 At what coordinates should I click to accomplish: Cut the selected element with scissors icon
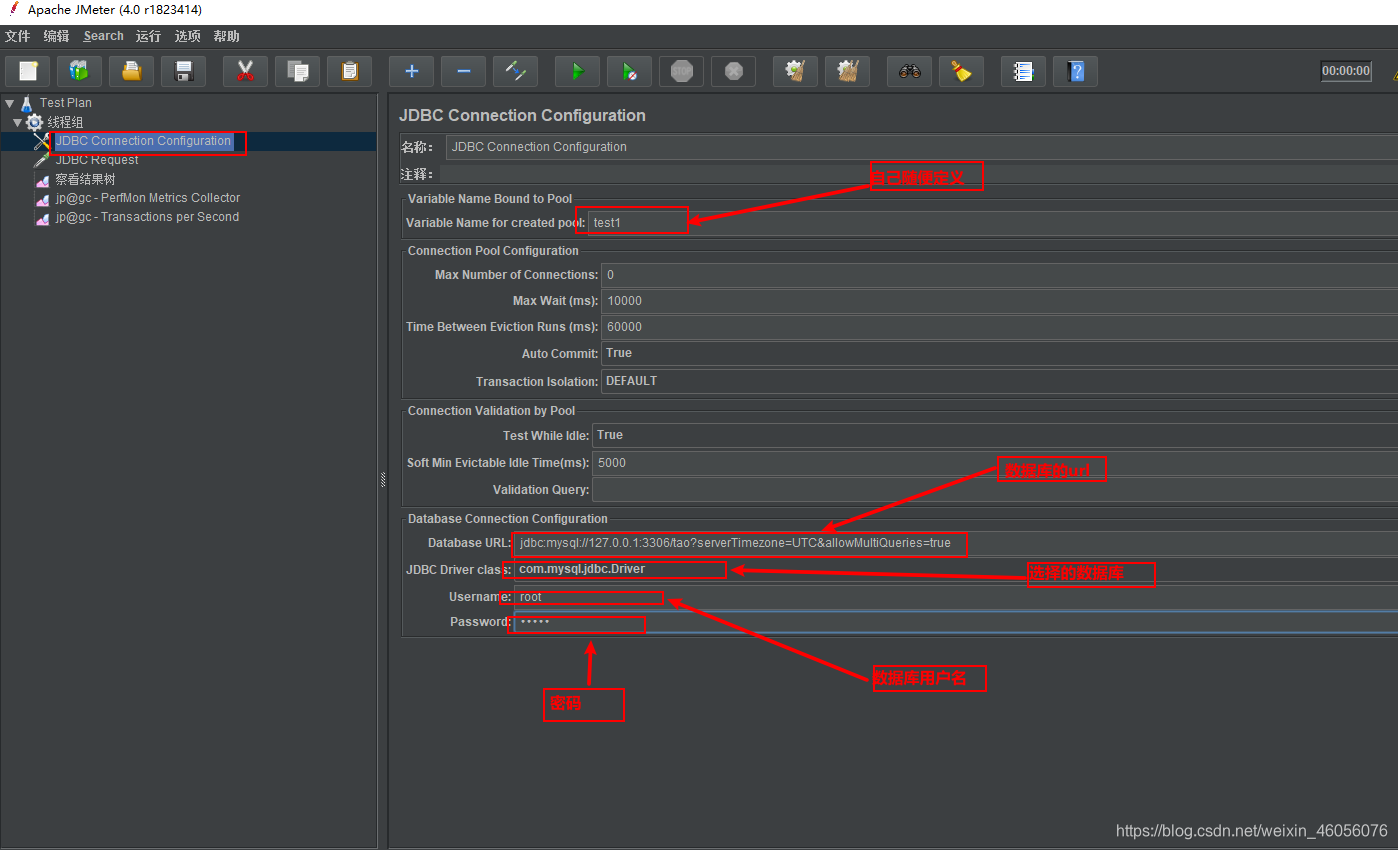(245, 71)
